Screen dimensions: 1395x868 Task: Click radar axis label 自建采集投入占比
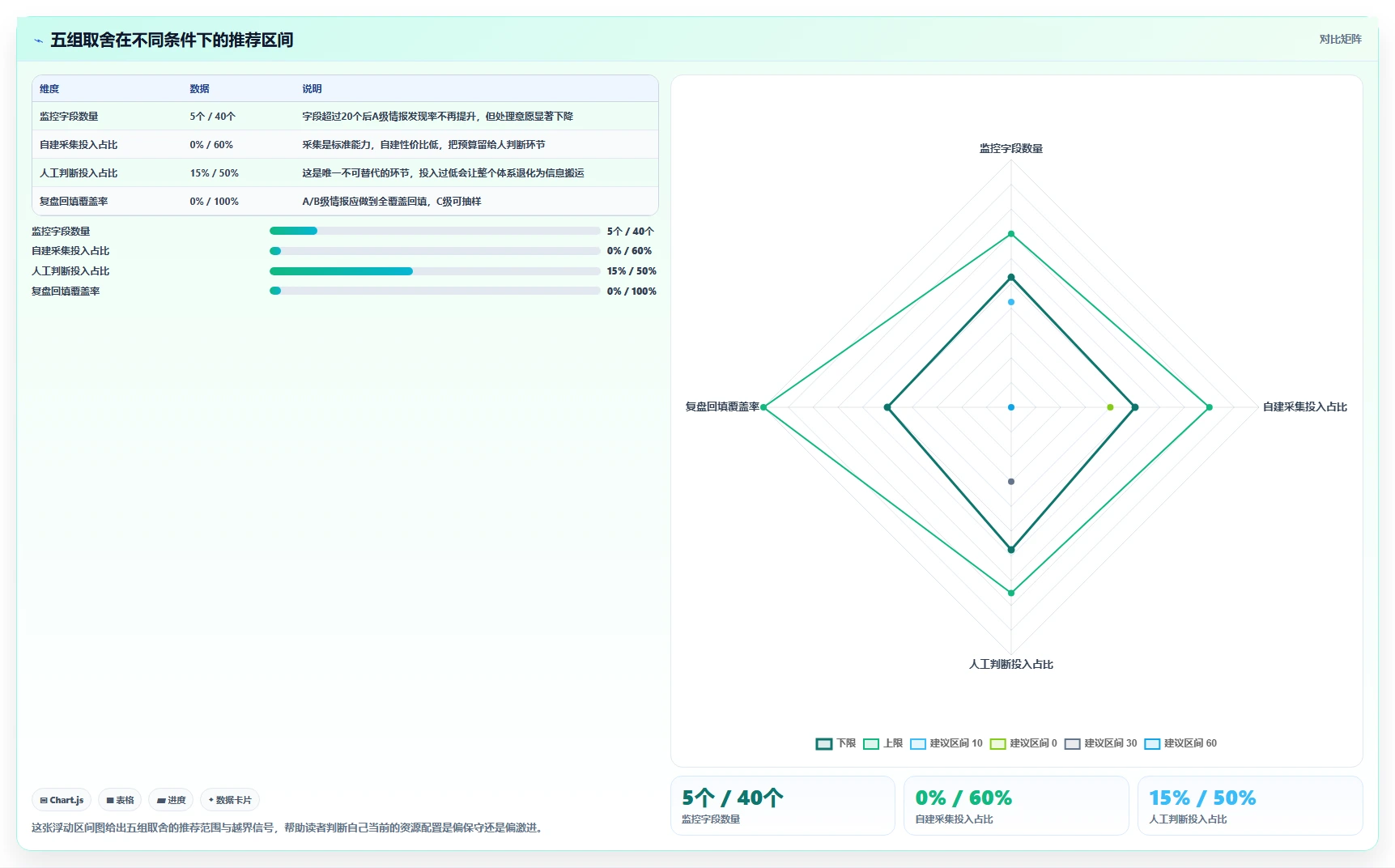(x=1305, y=407)
